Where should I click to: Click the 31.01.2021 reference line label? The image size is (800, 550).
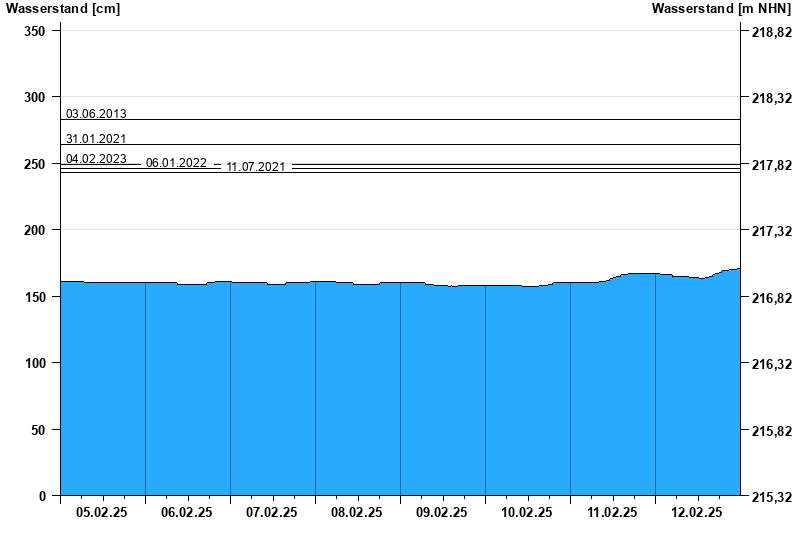96,139
